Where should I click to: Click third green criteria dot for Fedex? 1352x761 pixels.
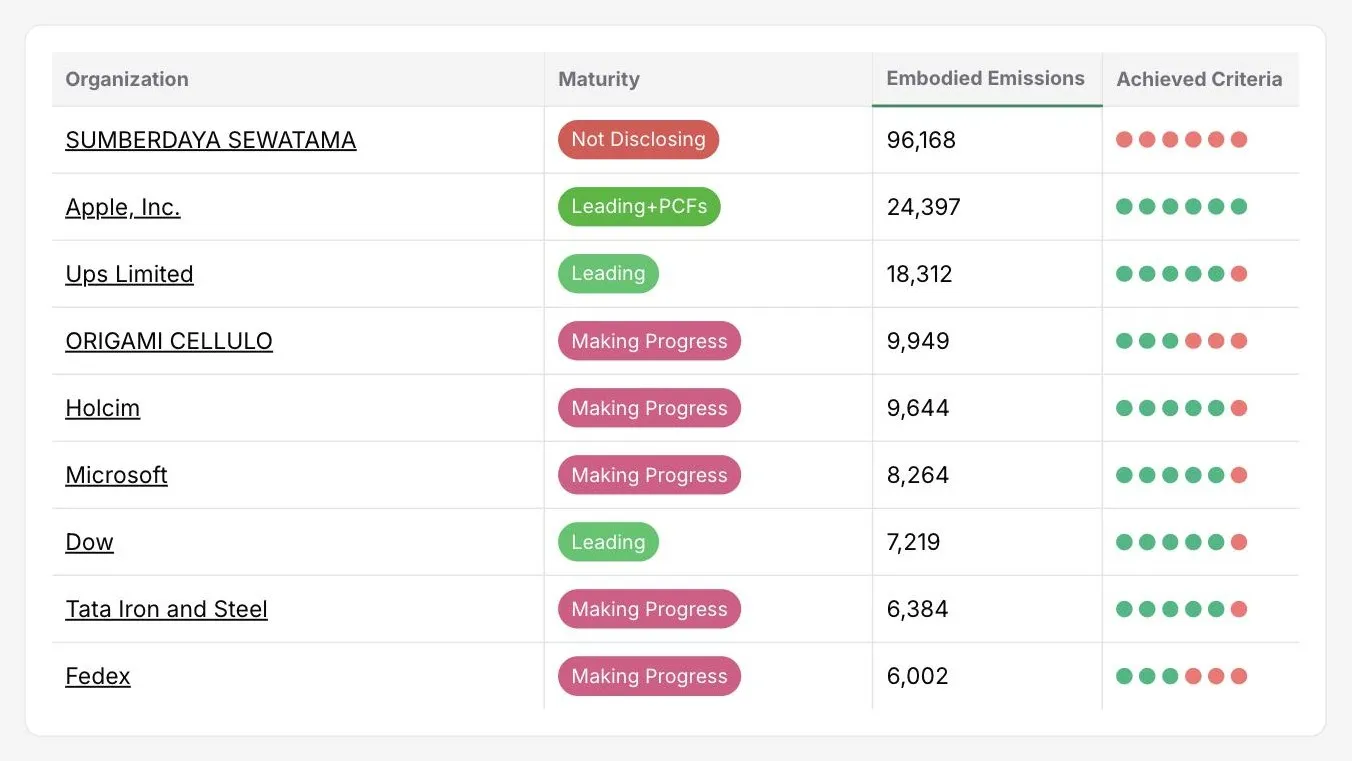tap(1170, 676)
